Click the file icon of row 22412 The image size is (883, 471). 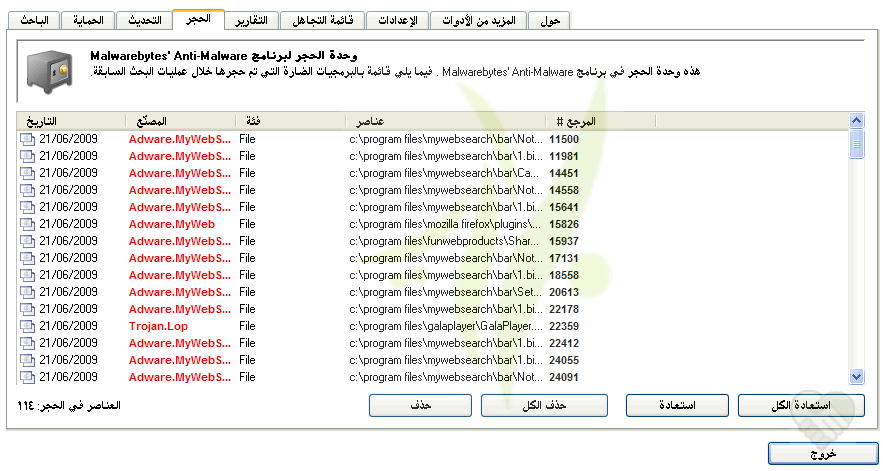coord(27,343)
